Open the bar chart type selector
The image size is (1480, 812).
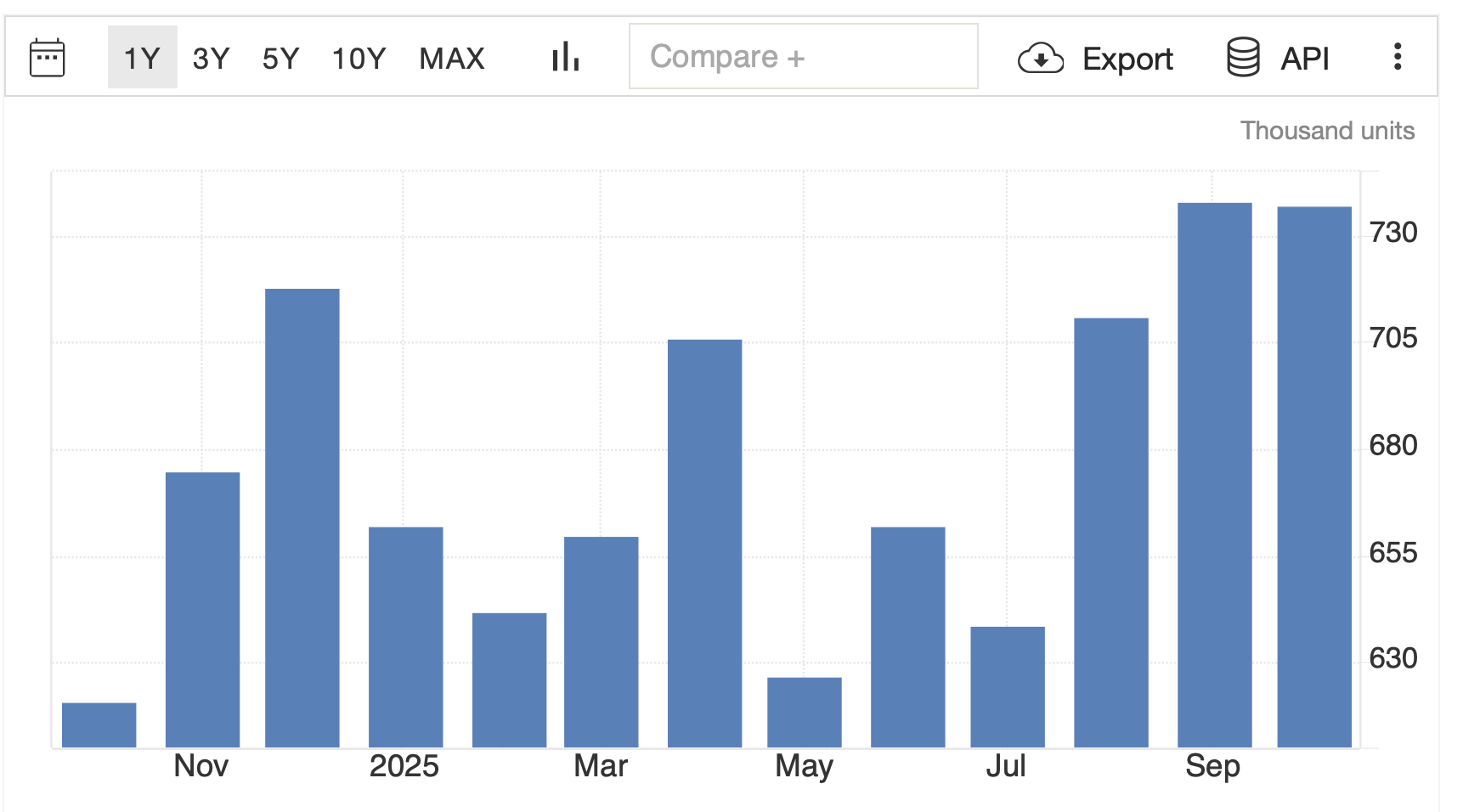tap(565, 58)
